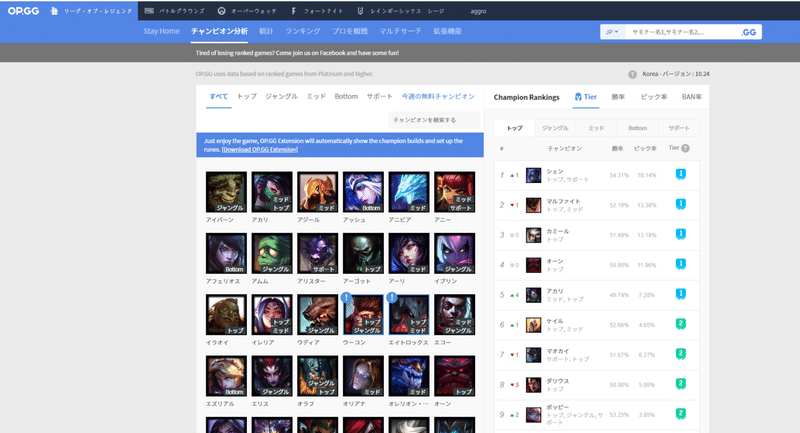Select the アリスター champion portrait
The image size is (800, 433).
317,253
